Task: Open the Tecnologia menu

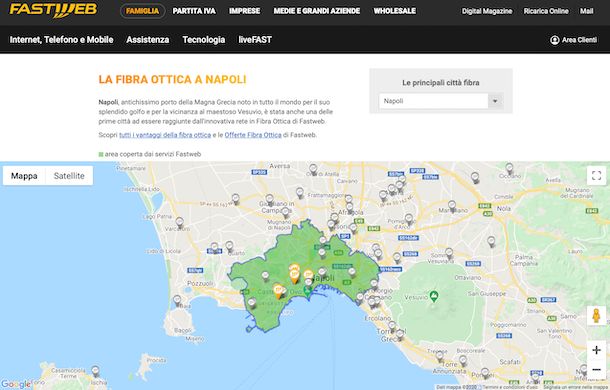Action: (x=204, y=40)
